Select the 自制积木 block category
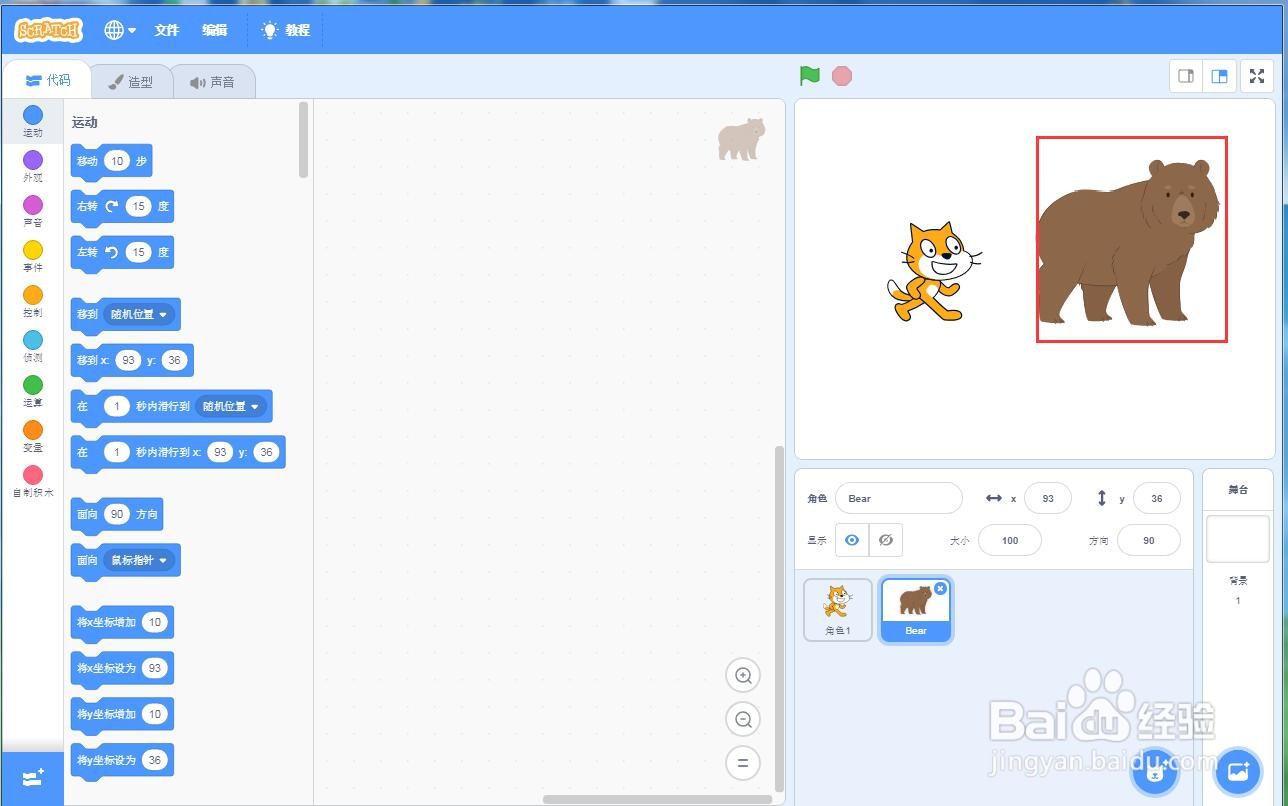This screenshot has height=806, width=1288. point(33,482)
